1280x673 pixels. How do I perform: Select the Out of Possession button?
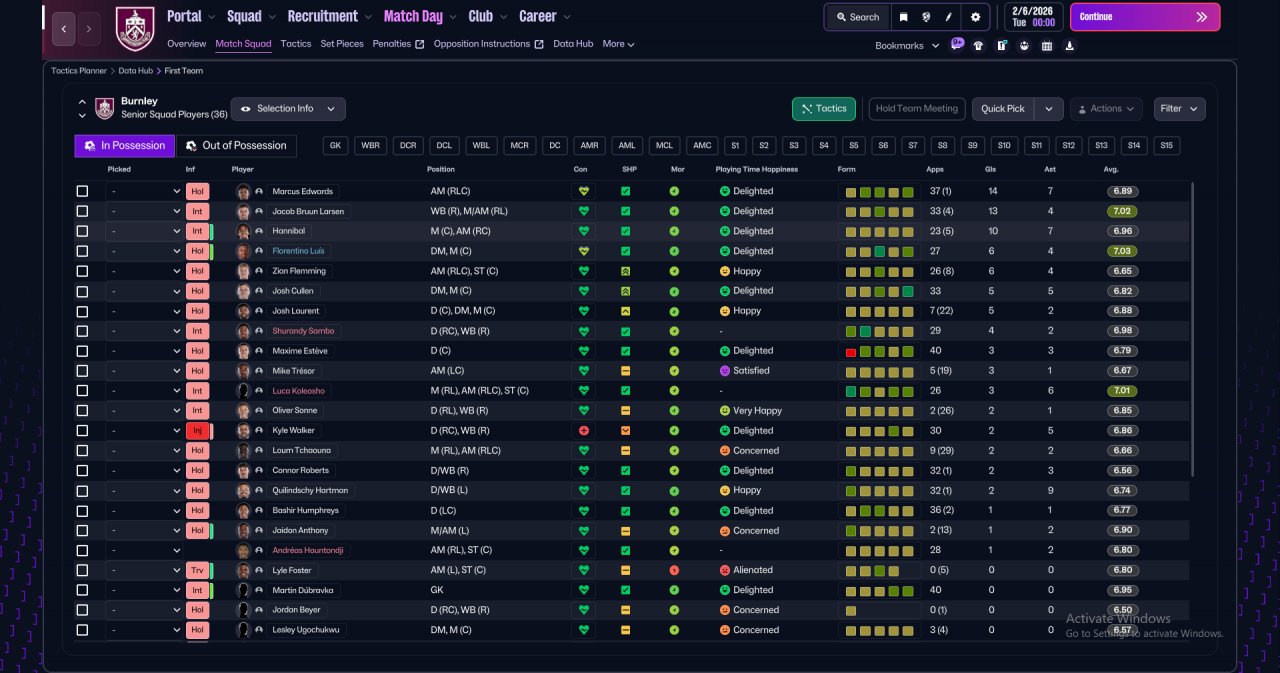pyautogui.click(x=237, y=146)
